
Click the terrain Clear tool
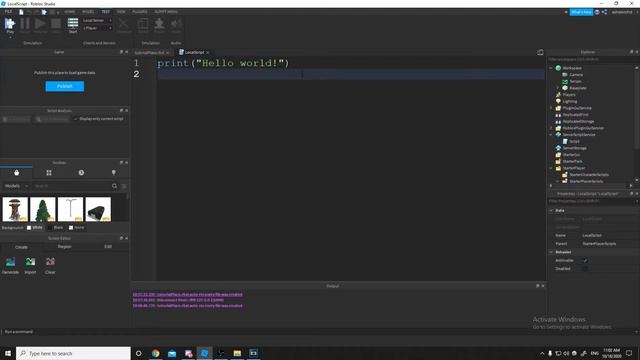click(x=50, y=265)
